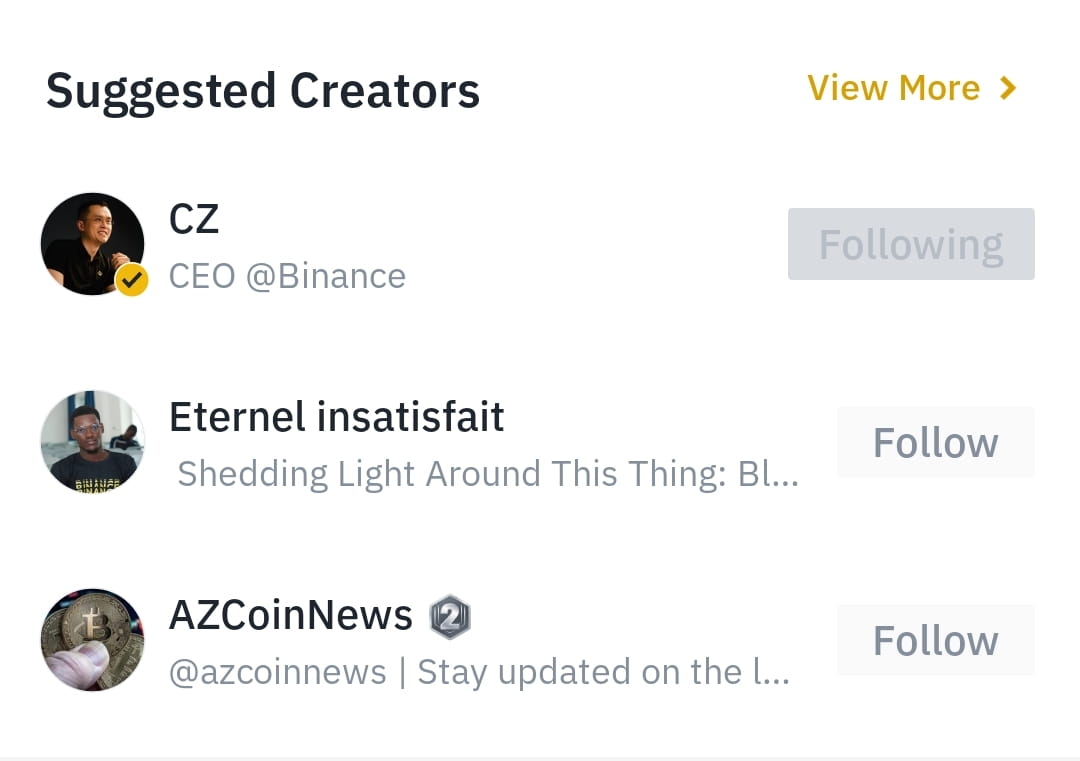Open the Suggested Creators section heading

tap(264, 90)
